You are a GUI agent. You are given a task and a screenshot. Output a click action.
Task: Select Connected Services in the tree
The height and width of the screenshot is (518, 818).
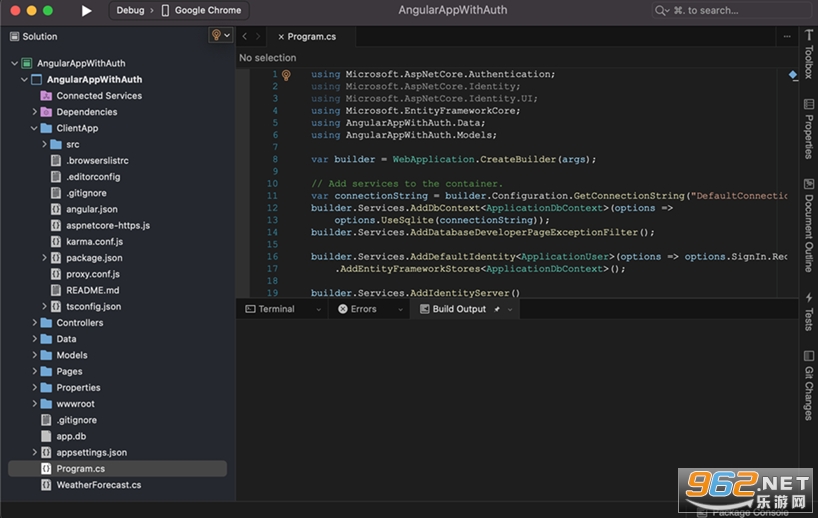tap(99, 95)
